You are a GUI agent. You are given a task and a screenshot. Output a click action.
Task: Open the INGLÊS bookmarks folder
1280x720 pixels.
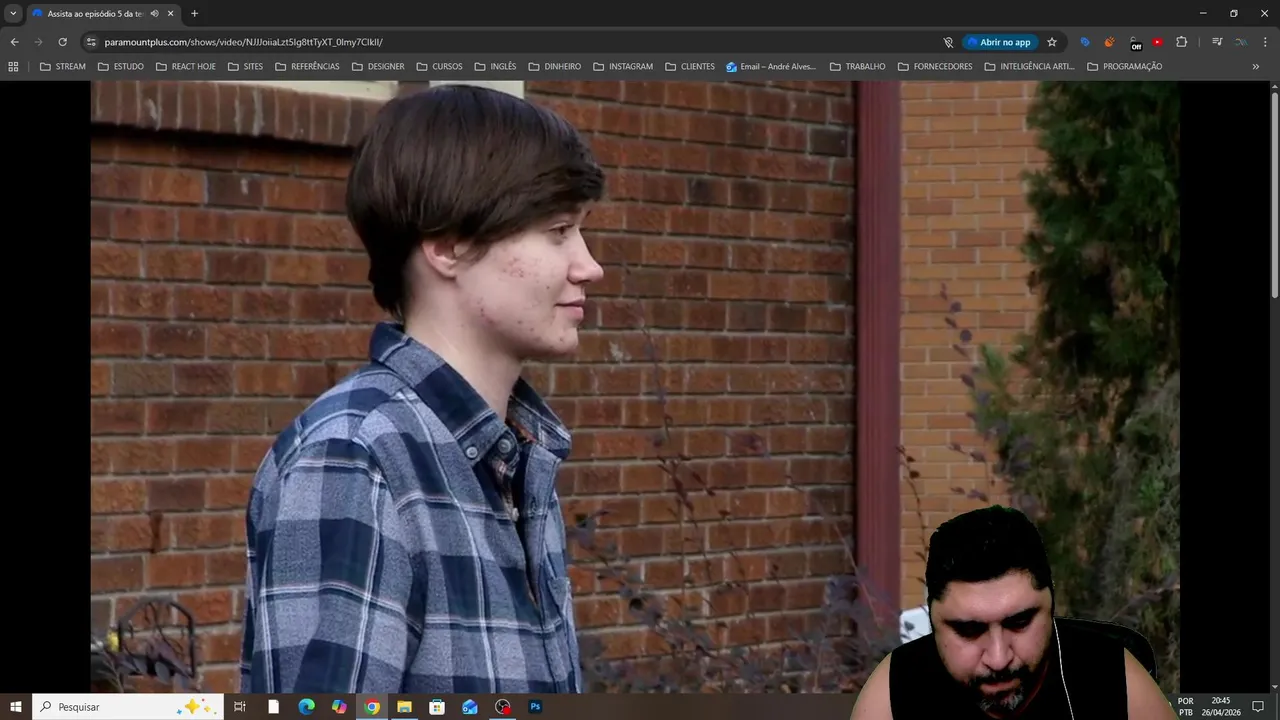496,66
